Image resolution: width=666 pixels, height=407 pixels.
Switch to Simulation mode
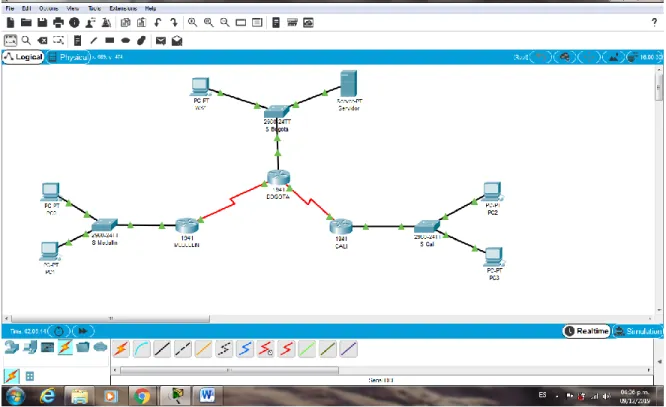tap(638, 331)
